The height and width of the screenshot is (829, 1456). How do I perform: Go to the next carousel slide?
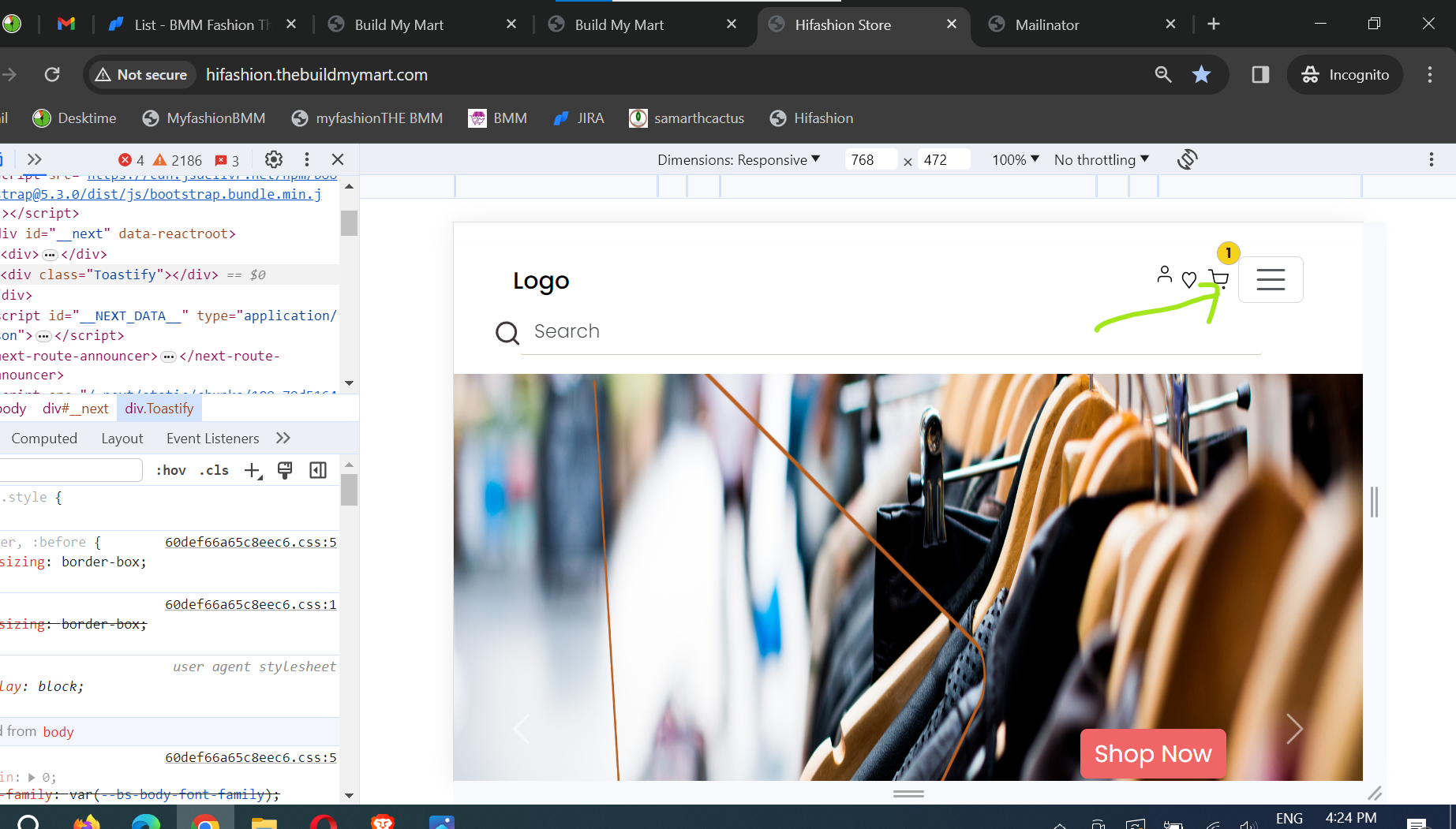coord(1294,729)
